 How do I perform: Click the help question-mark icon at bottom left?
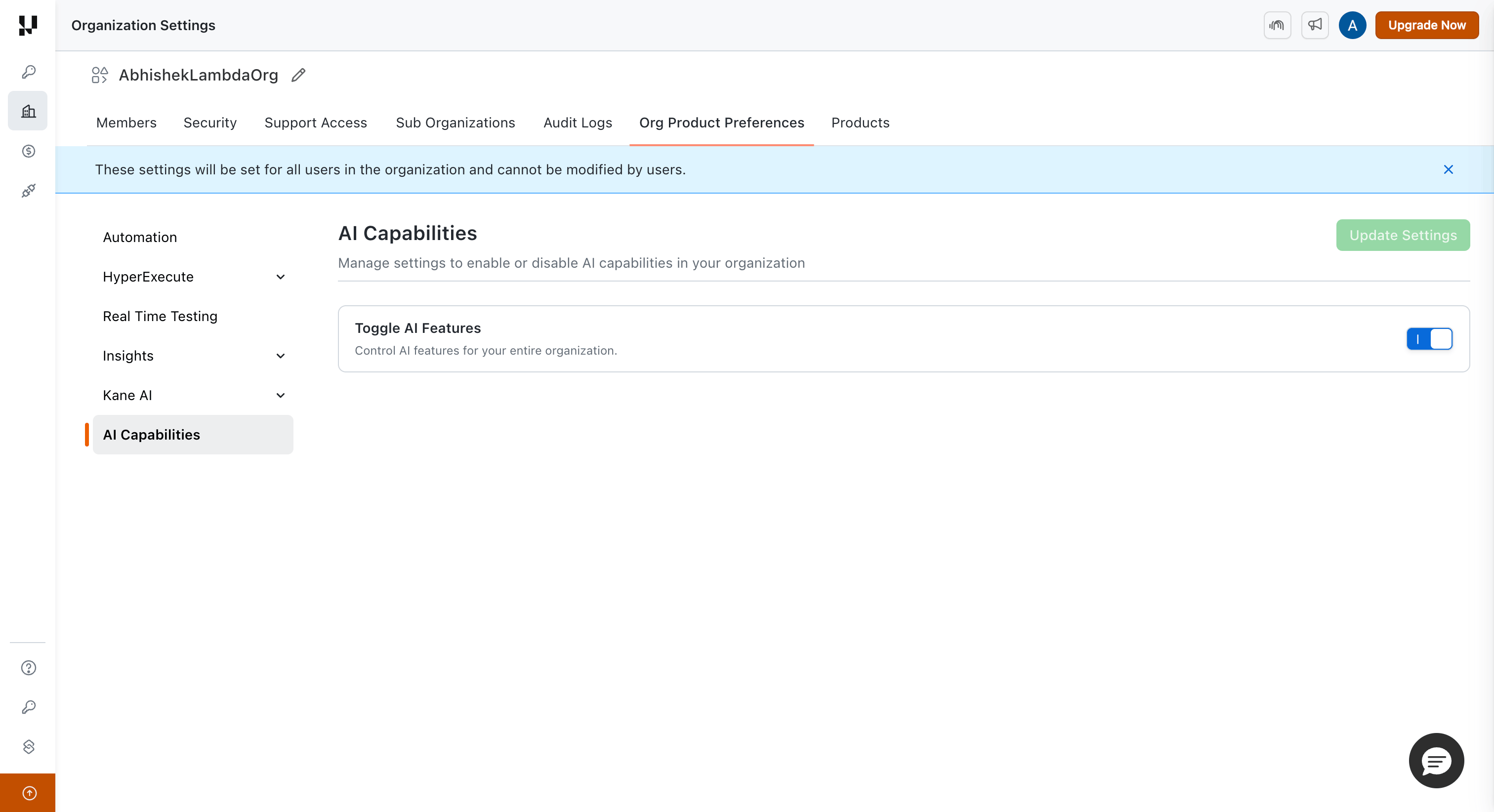pos(27,668)
